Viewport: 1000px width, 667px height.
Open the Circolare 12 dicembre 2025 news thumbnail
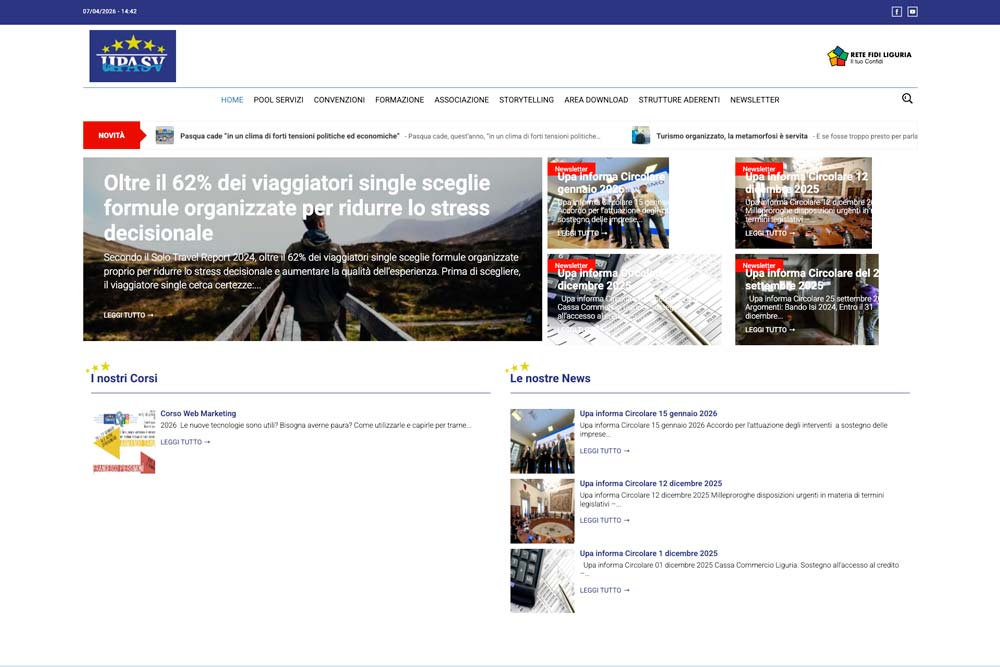point(542,511)
